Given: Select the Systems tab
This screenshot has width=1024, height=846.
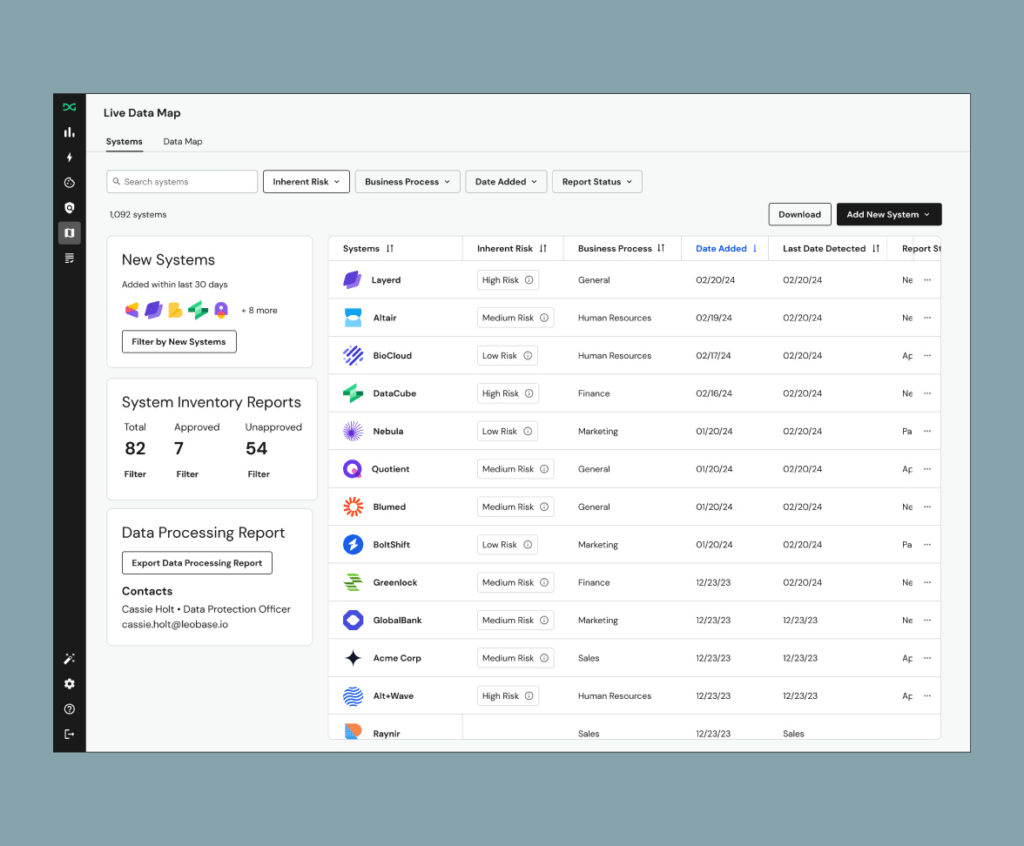Looking at the screenshot, I should (124, 142).
